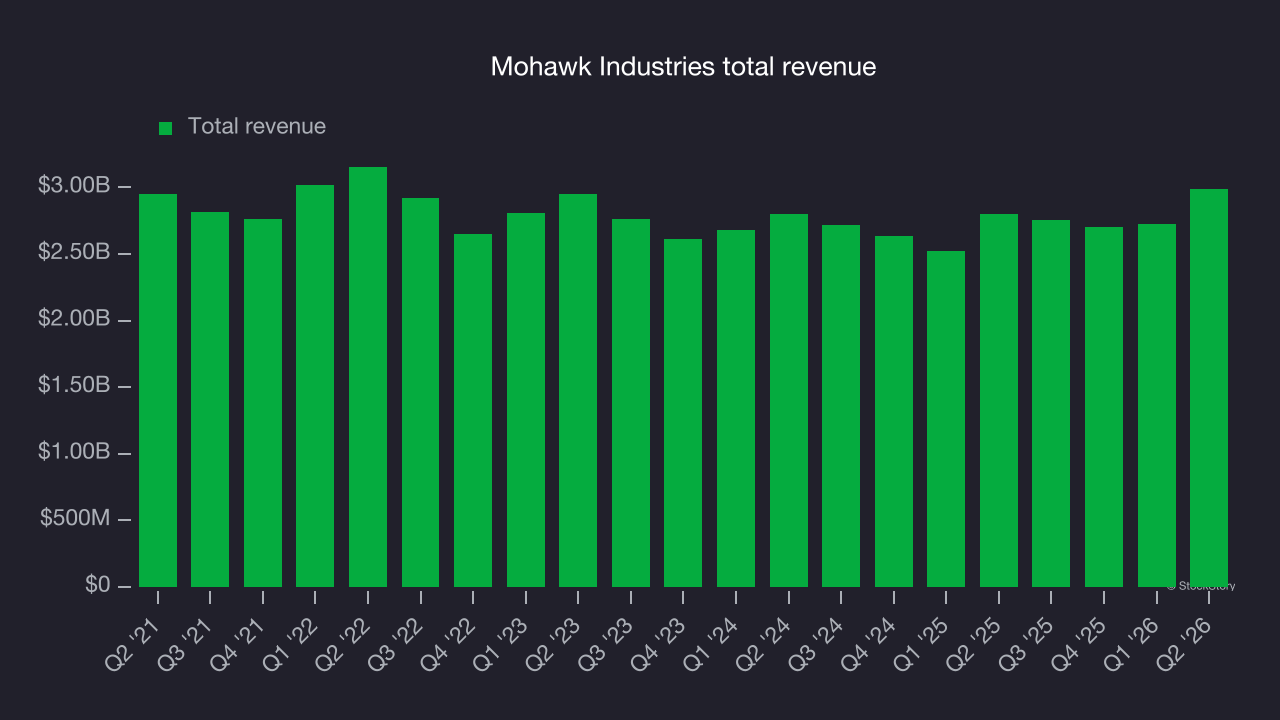
Task: Click the Q4 '24 revenue bar
Action: [894, 411]
